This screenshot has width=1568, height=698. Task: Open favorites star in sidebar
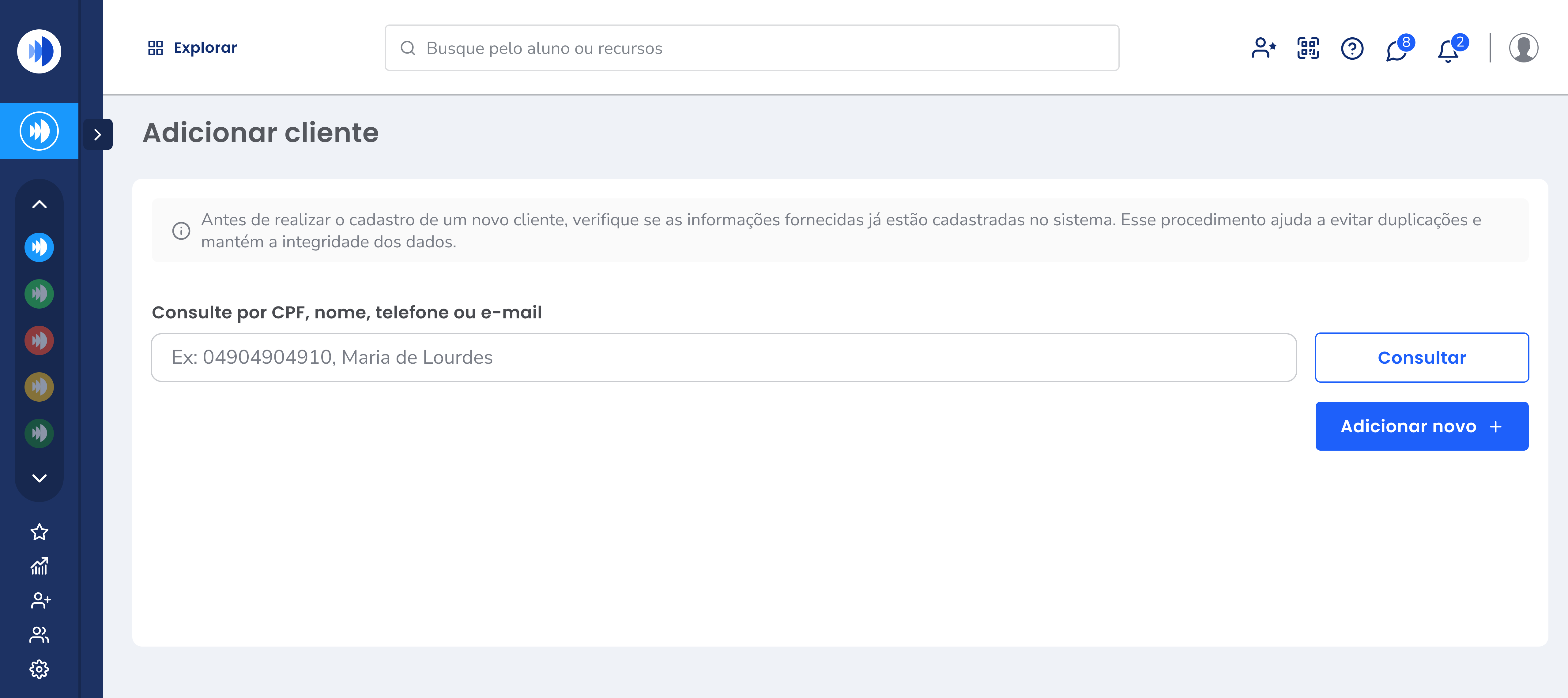(40, 532)
